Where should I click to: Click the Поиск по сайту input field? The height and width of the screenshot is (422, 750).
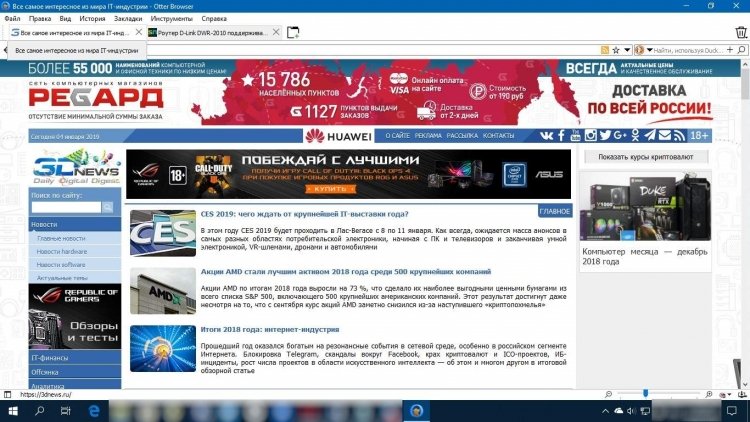[x=66, y=207]
